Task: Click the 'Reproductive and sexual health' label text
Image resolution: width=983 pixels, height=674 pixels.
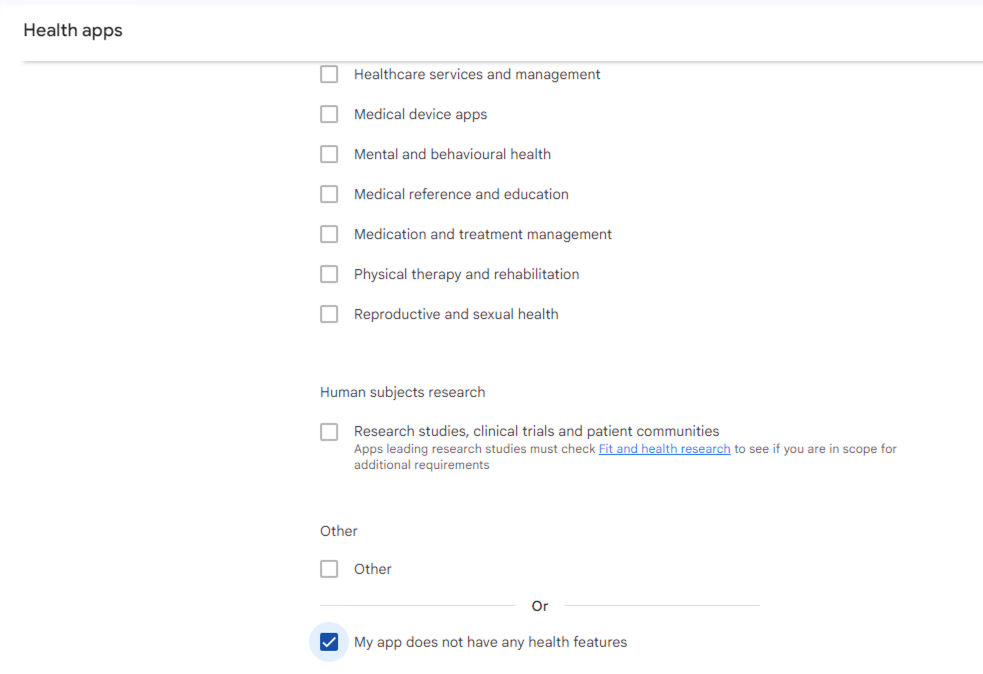Action: click(x=456, y=314)
